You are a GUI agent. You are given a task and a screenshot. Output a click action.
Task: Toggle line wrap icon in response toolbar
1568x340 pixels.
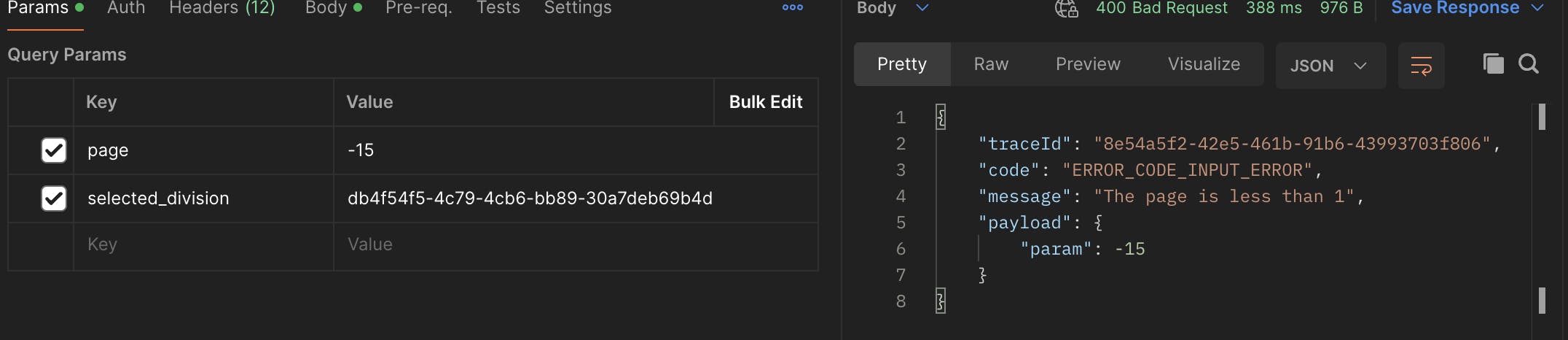coord(1421,66)
